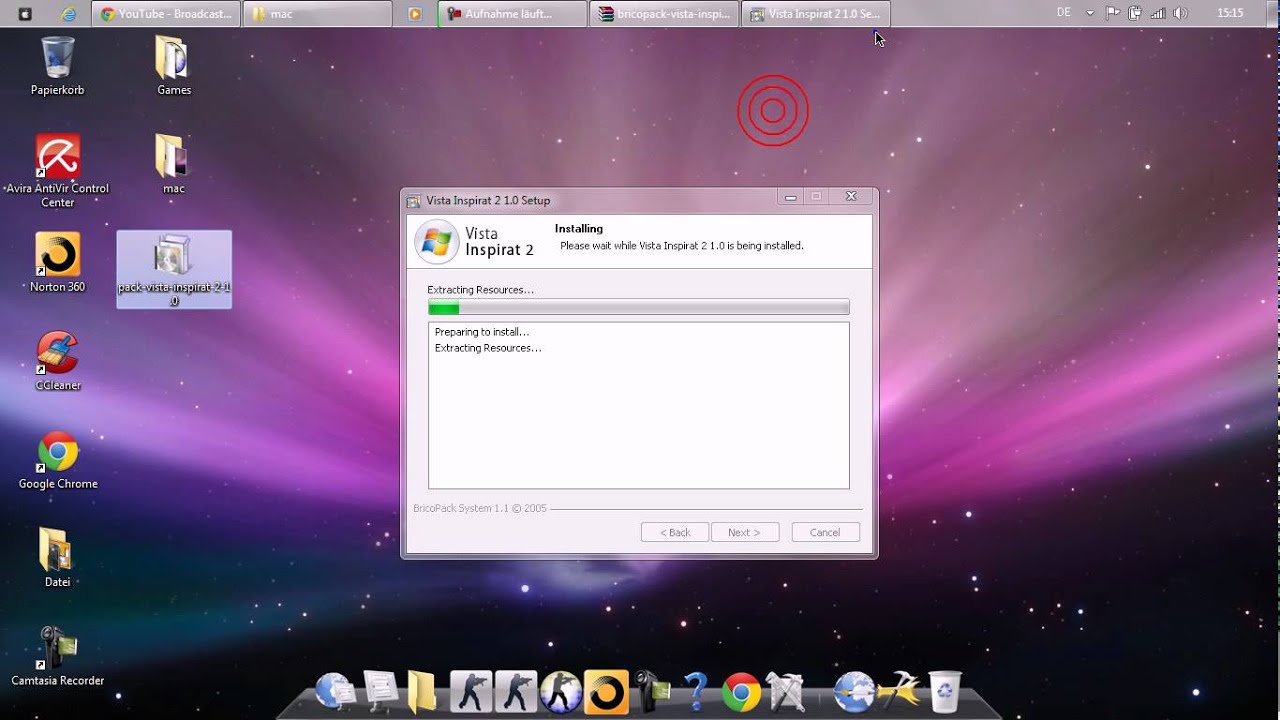Open the camcorder icon in the dock
This screenshot has height=720, width=1280.
(651, 691)
